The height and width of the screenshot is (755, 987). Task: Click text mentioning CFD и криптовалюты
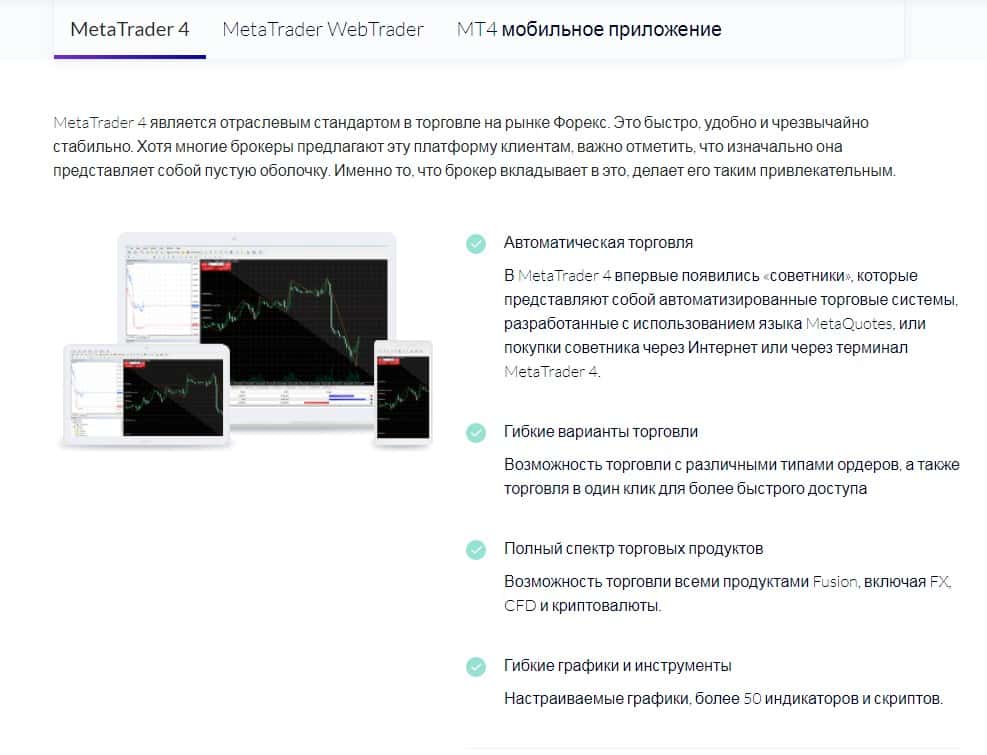pos(728,594)
